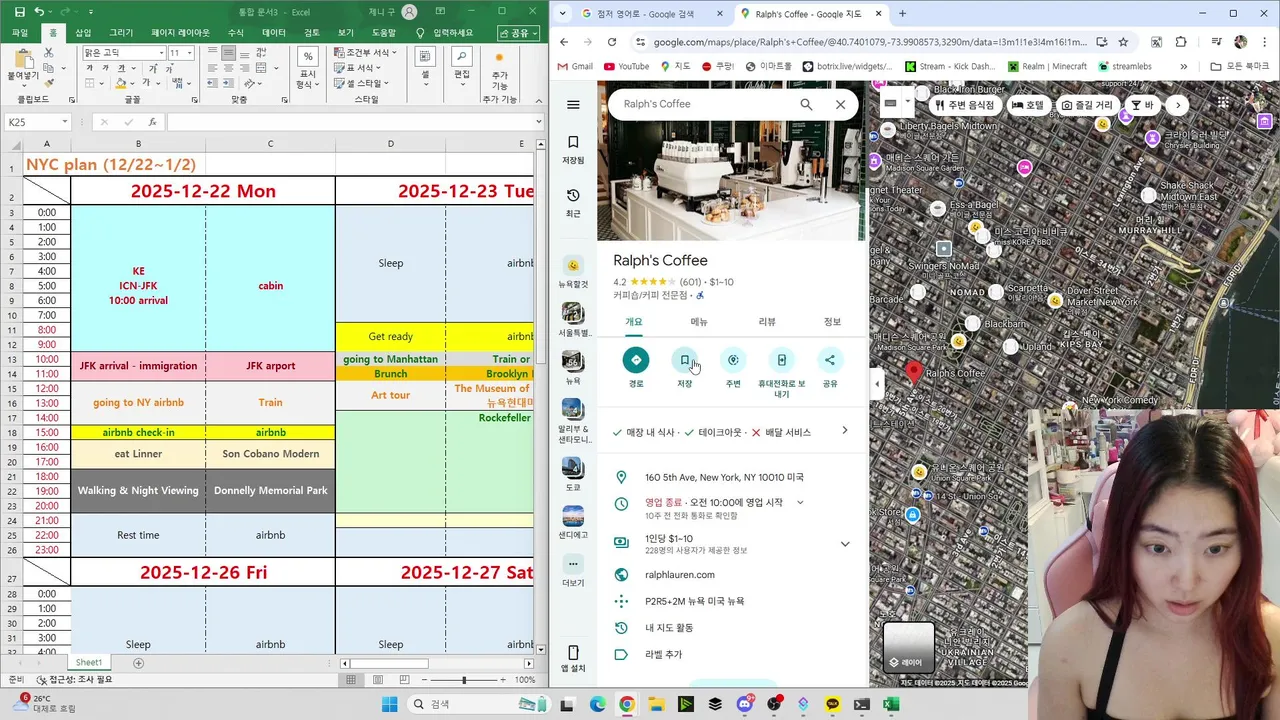Clear the Ralph's Coffee search with X
1280x720 pixels.
coord(840,104)
